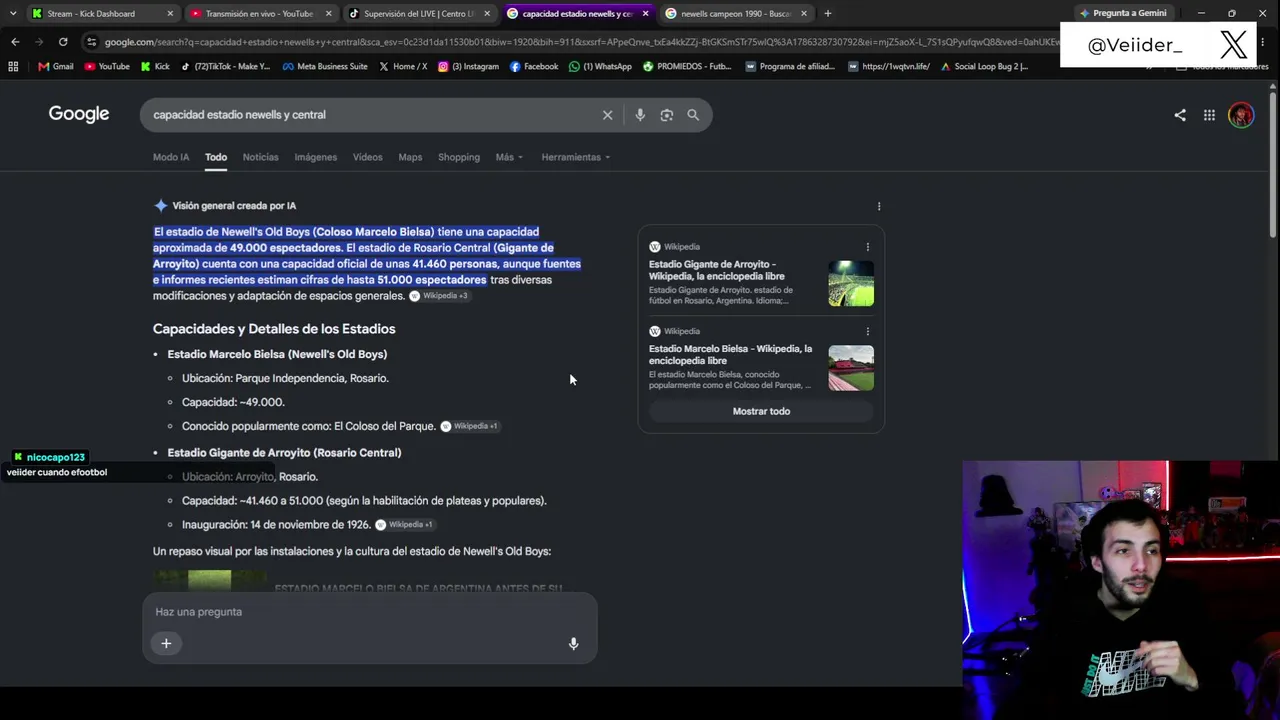Click the Wikipedia +1 chip after El Coloso del Parque
The width and height of the screenshot is (1280, 720).
pyautogui.click(x=470, y=426)
